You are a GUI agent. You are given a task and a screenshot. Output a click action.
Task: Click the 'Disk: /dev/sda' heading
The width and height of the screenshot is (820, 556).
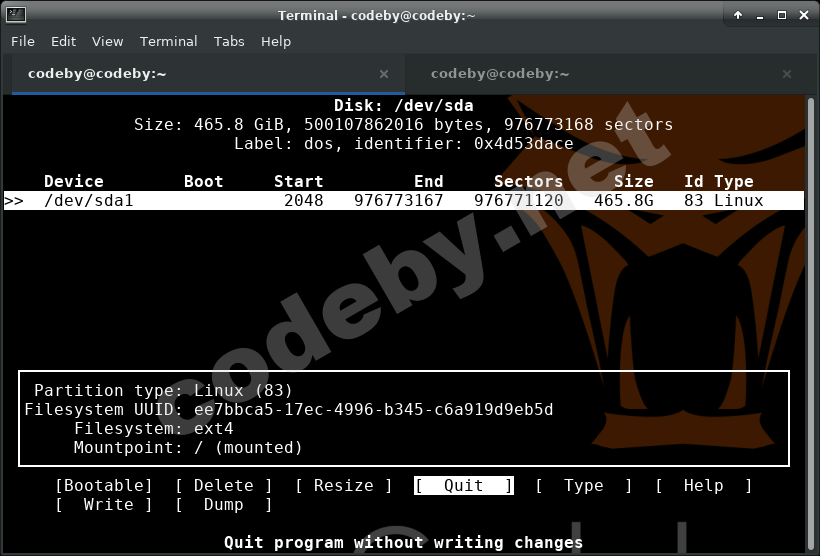[404, 106]
